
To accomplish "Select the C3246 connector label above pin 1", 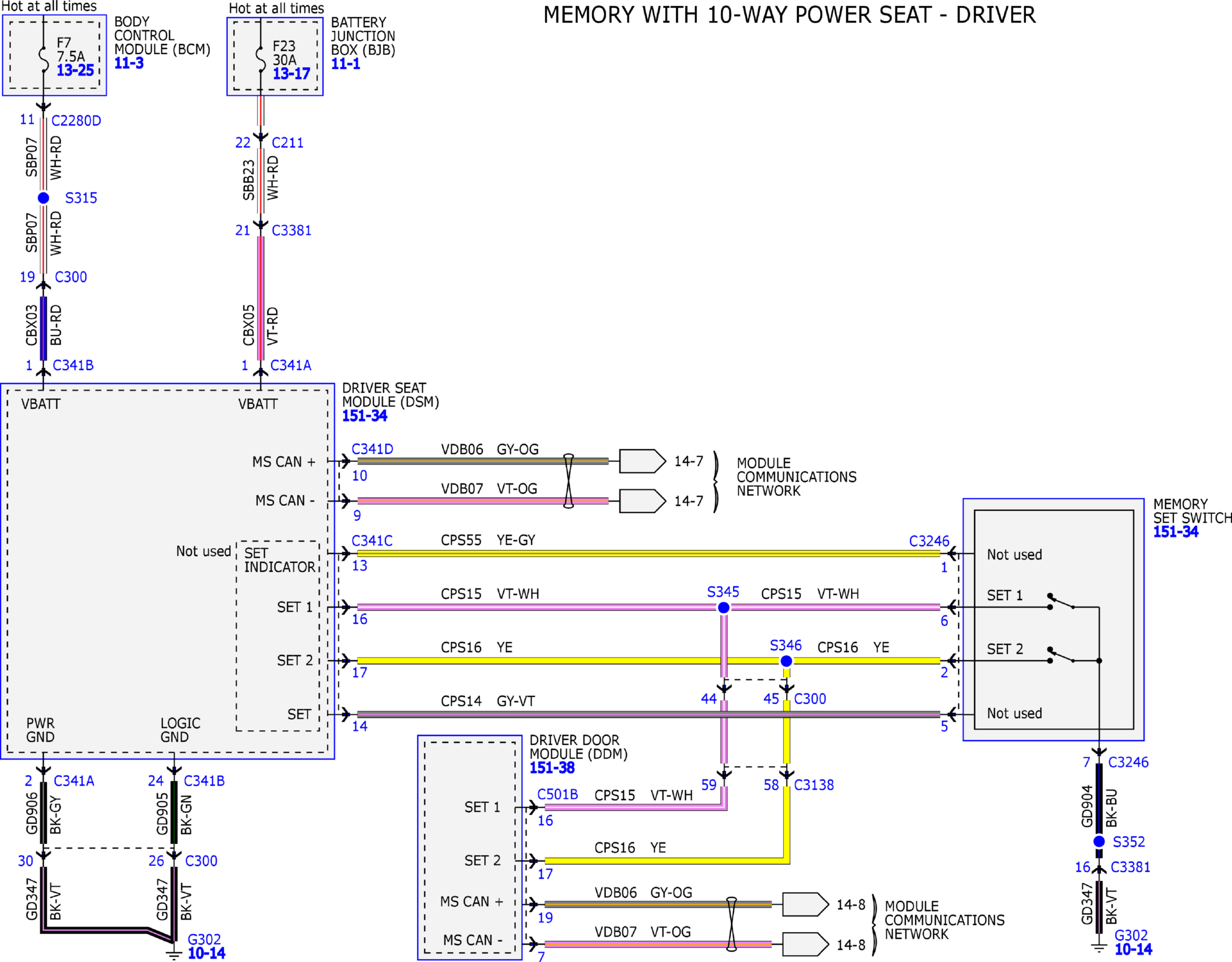I will tap(929, 541).
